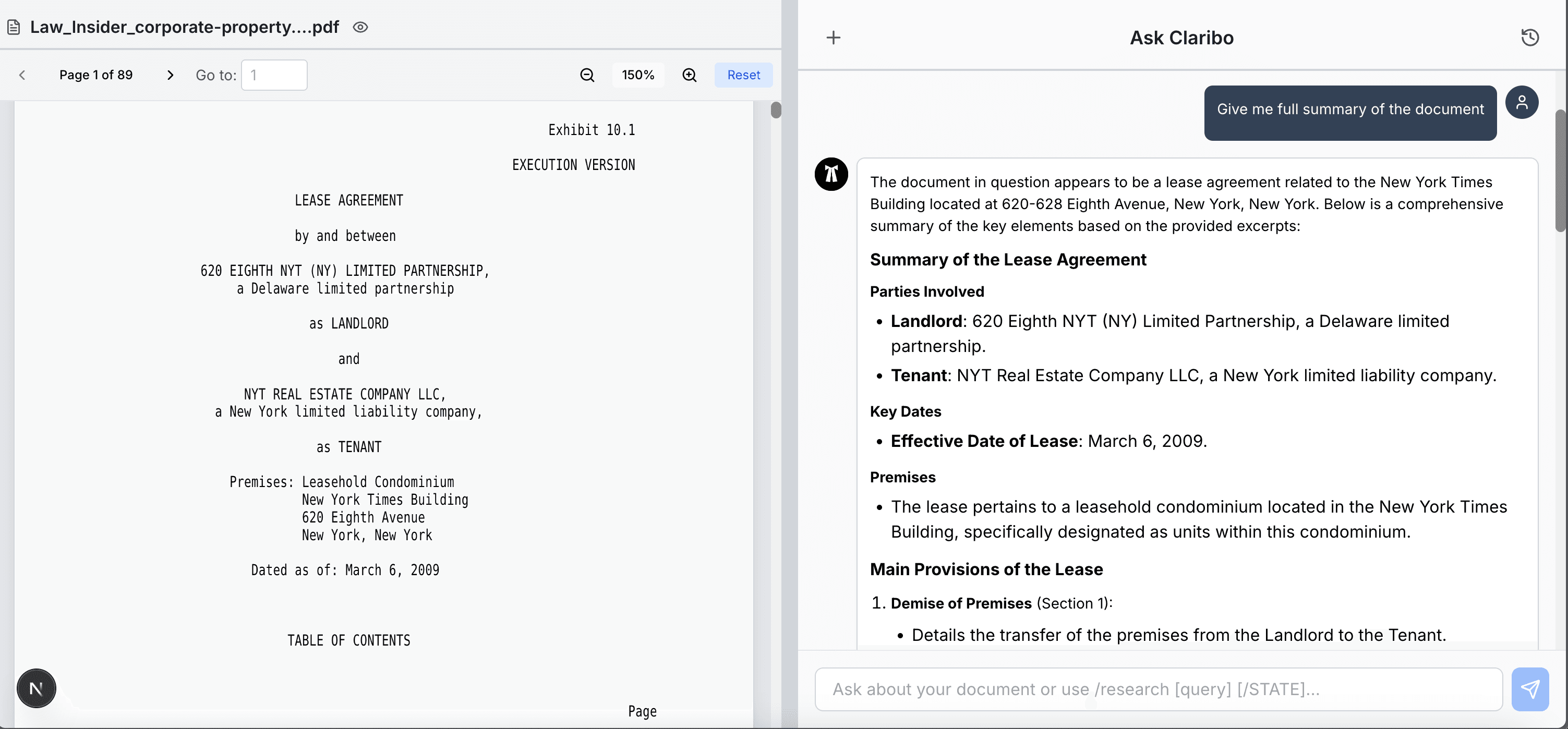Image resolution: width=1568 pixels, height=729 pixels.
Task: Click the Landlord bullet in the summary
Action: point(1170,333)
